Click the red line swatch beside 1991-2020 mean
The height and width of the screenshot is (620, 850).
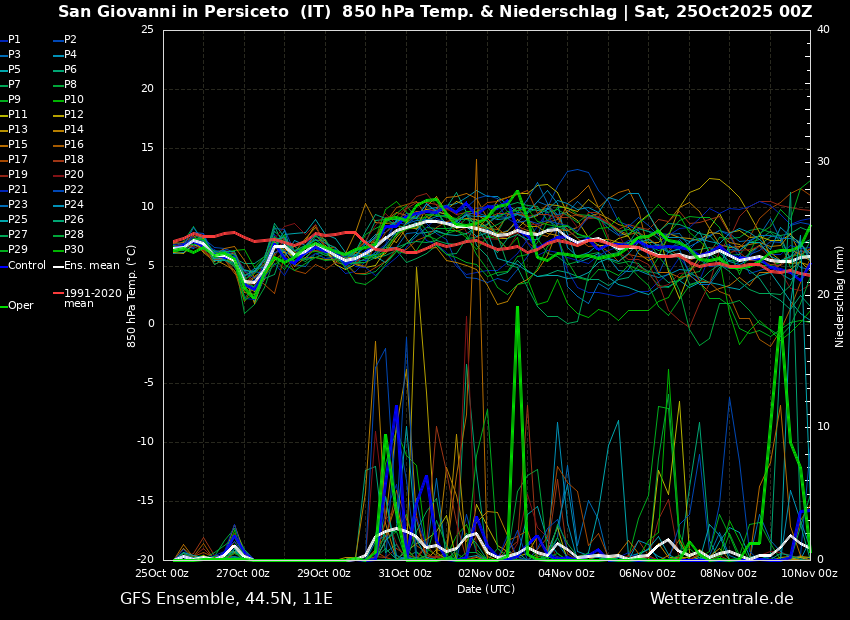(x=58, y=294)
